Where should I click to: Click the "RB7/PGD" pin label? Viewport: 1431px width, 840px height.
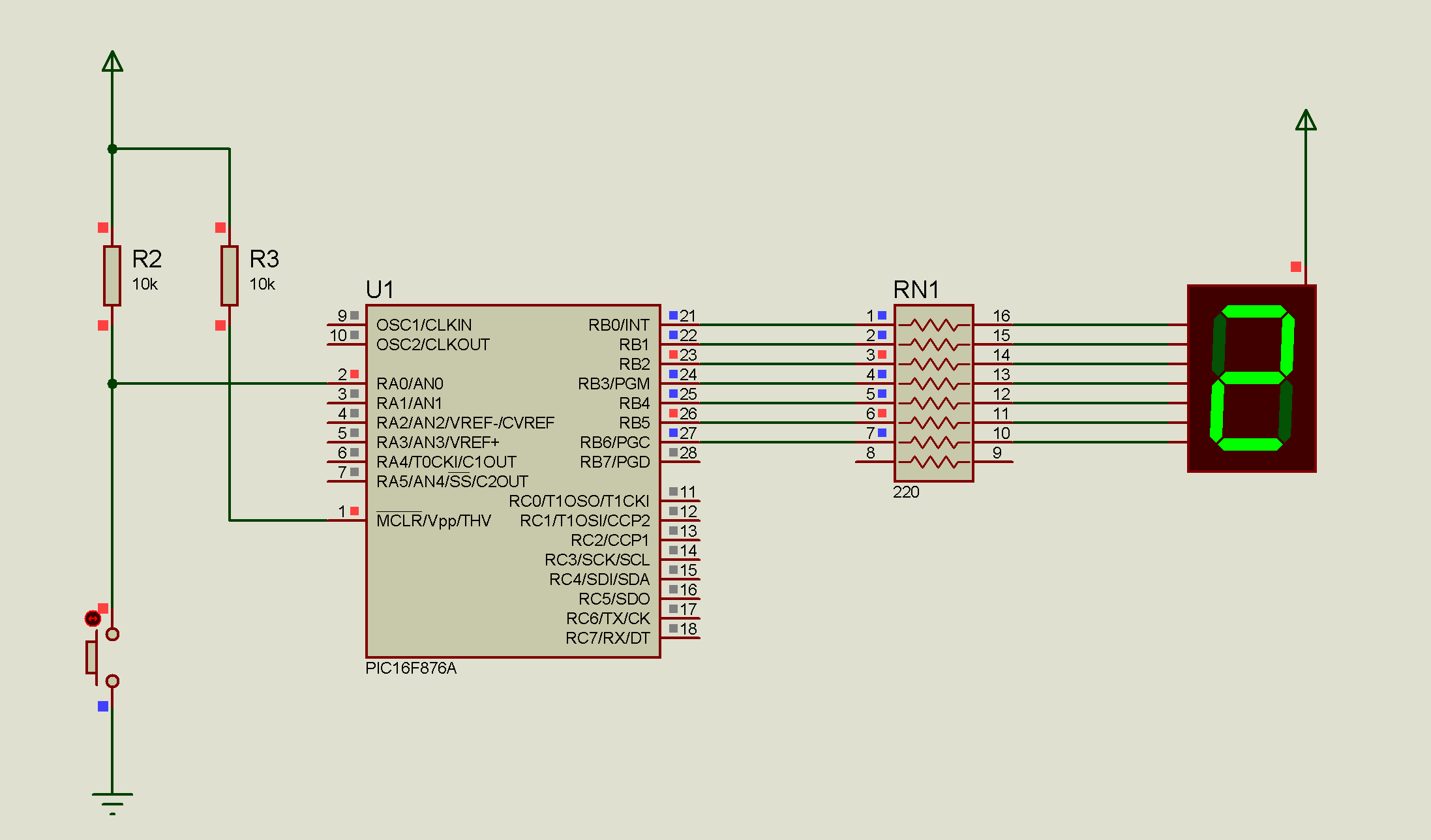(x=615, y=462)
